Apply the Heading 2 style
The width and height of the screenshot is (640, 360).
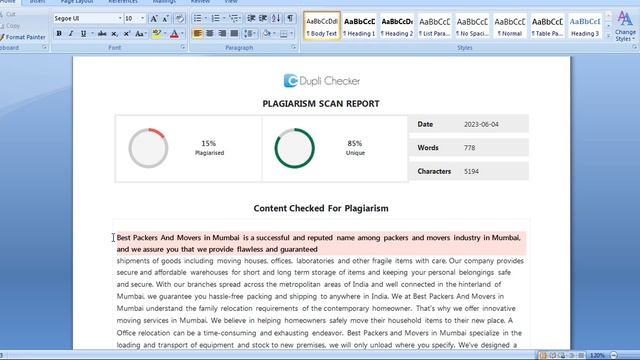point(397,26)
